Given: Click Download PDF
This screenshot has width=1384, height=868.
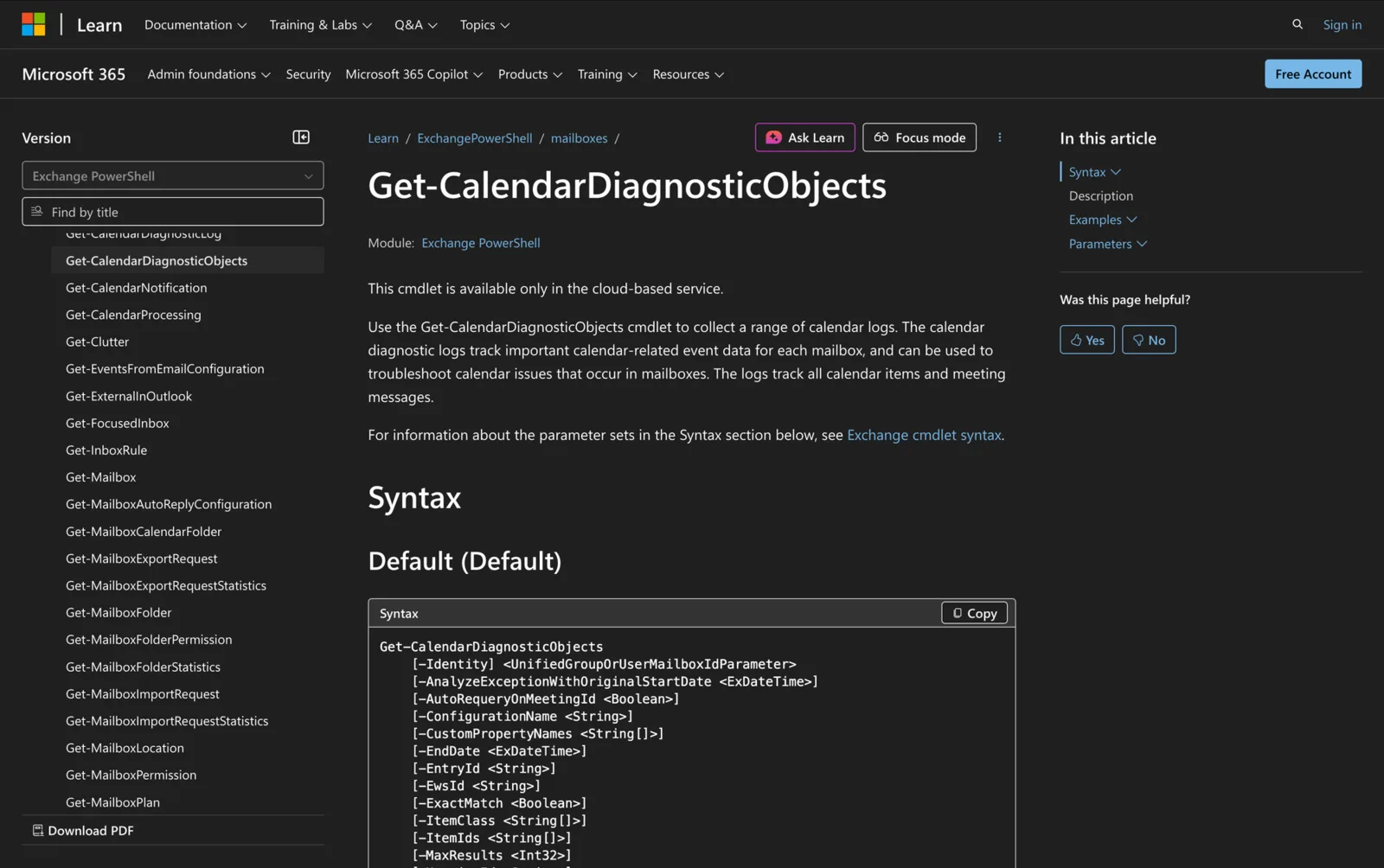Looking at the screenshot, I should pyautogui.click(x=83, y=830).
